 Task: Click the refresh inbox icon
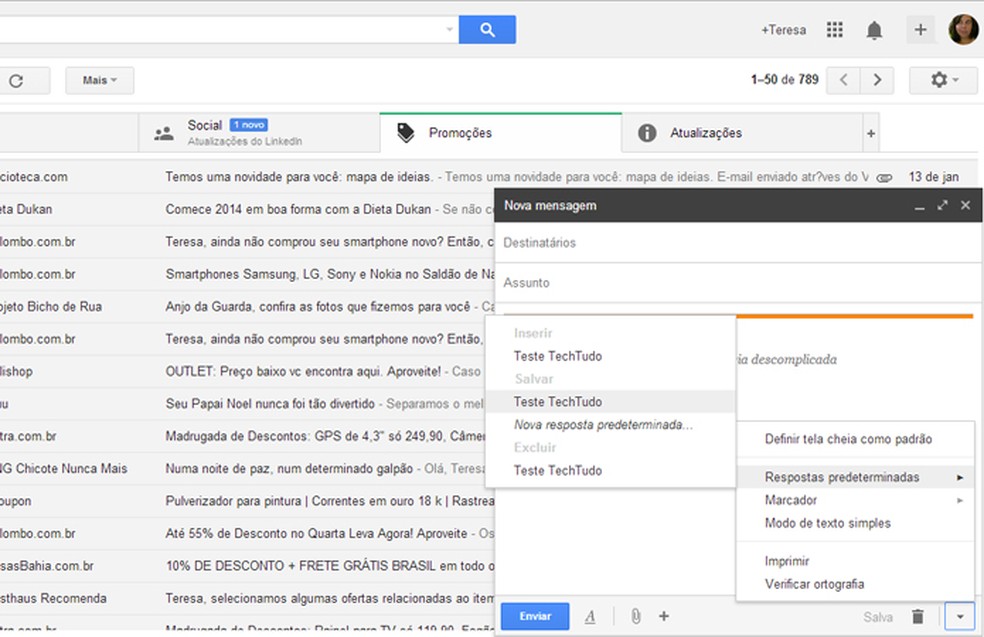pos(16,80)
